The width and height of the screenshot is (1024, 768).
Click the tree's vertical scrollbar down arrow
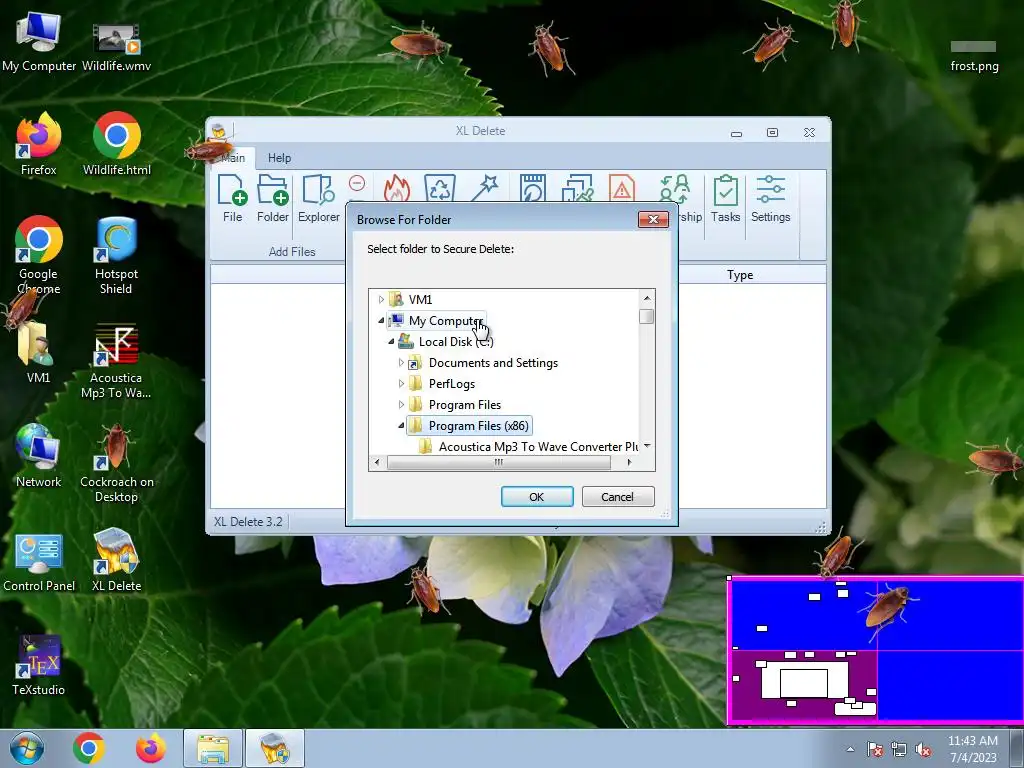647,446
